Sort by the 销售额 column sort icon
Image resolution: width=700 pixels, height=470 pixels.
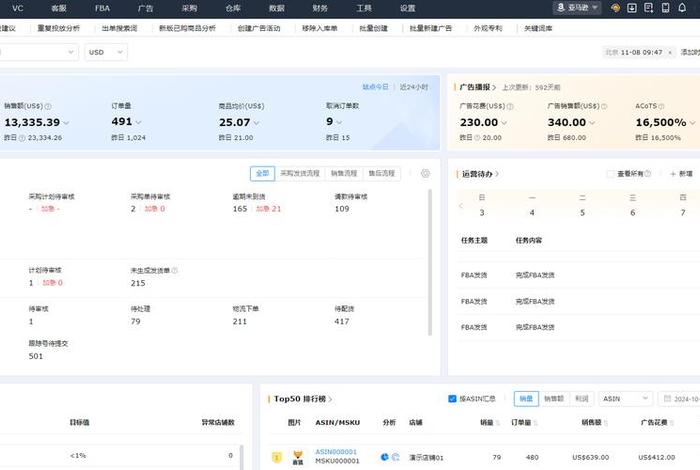point(606,423)
